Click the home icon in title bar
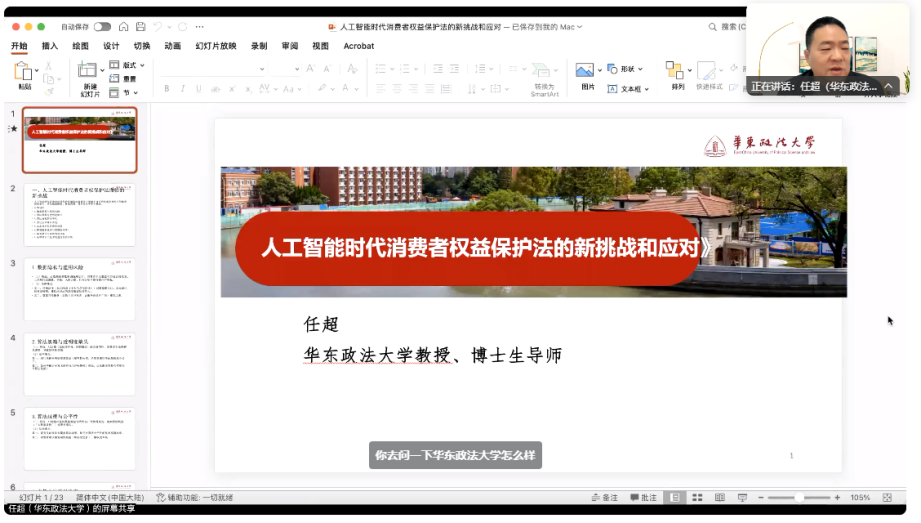Image resolution: width=921 pixels, height=523 pixels. [122, 27]
